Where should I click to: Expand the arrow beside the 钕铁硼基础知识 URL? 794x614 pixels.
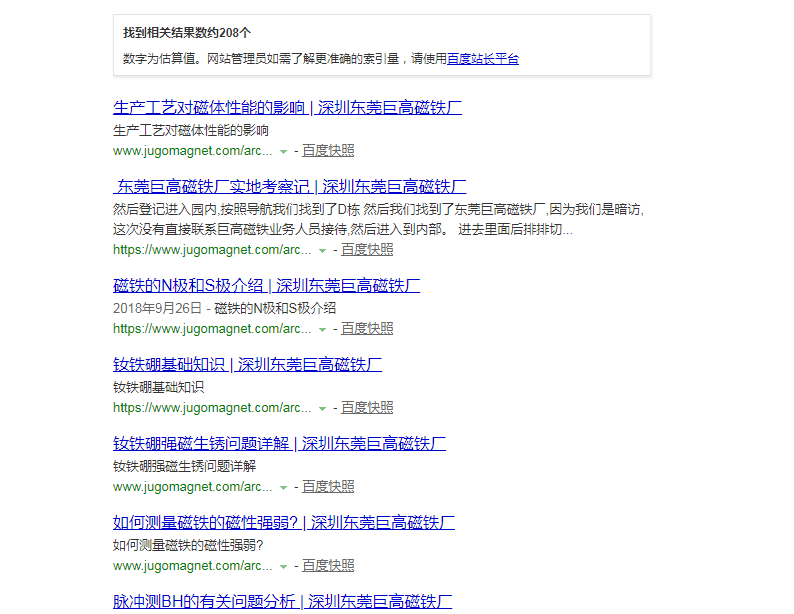(x=322, y=409)
